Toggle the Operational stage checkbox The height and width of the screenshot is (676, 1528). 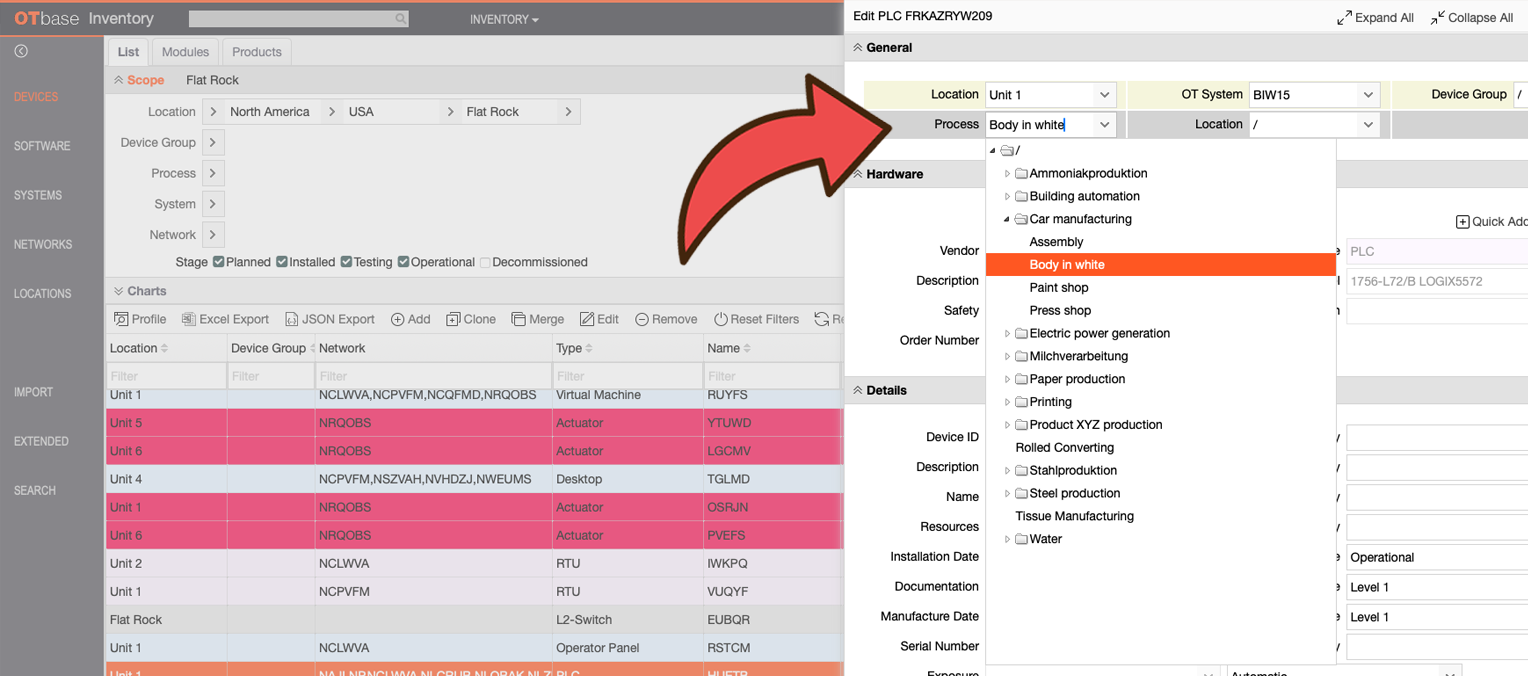pyautogui.click(x=404, y=262)
